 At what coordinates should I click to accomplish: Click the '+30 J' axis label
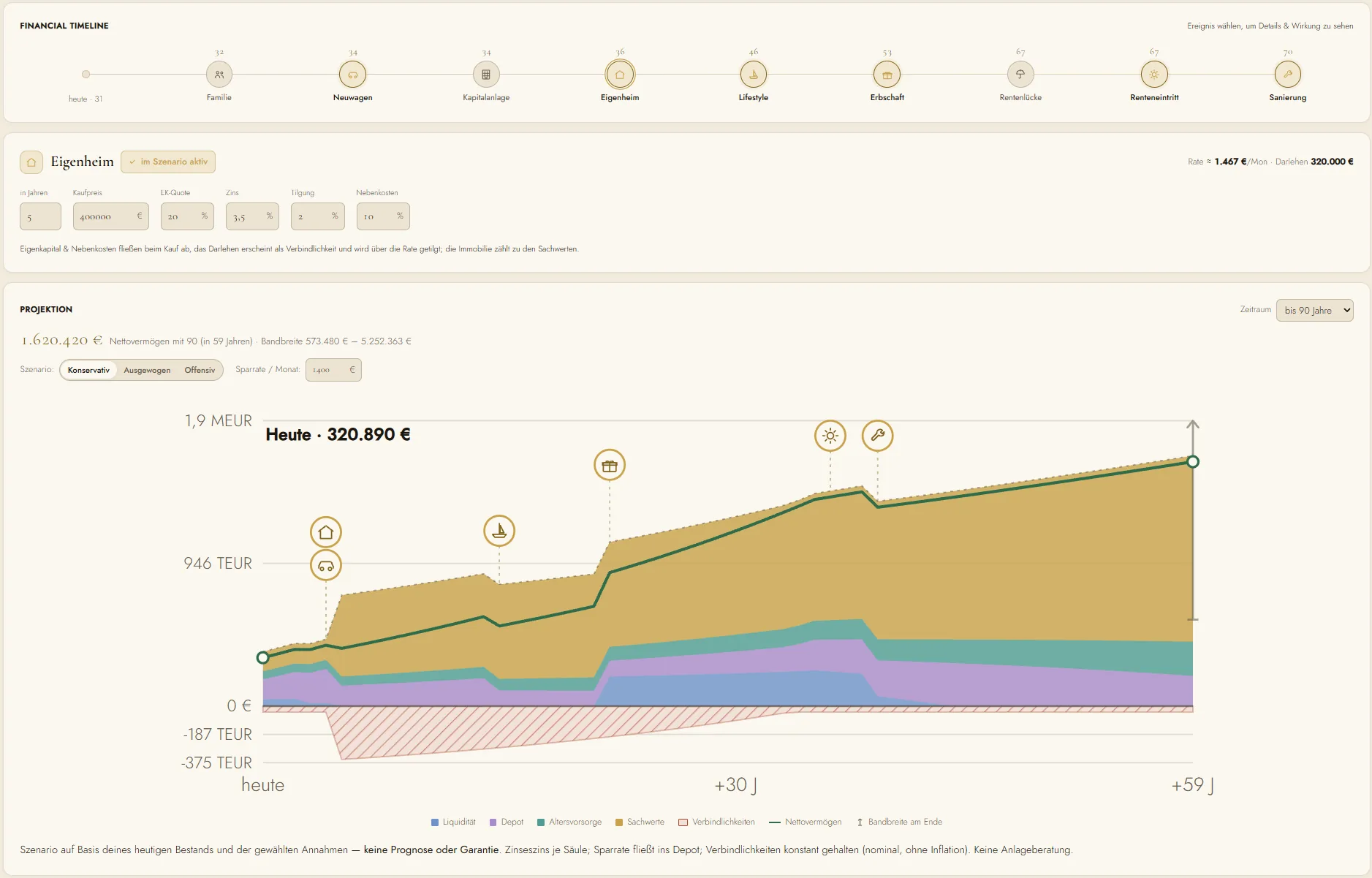735,785
